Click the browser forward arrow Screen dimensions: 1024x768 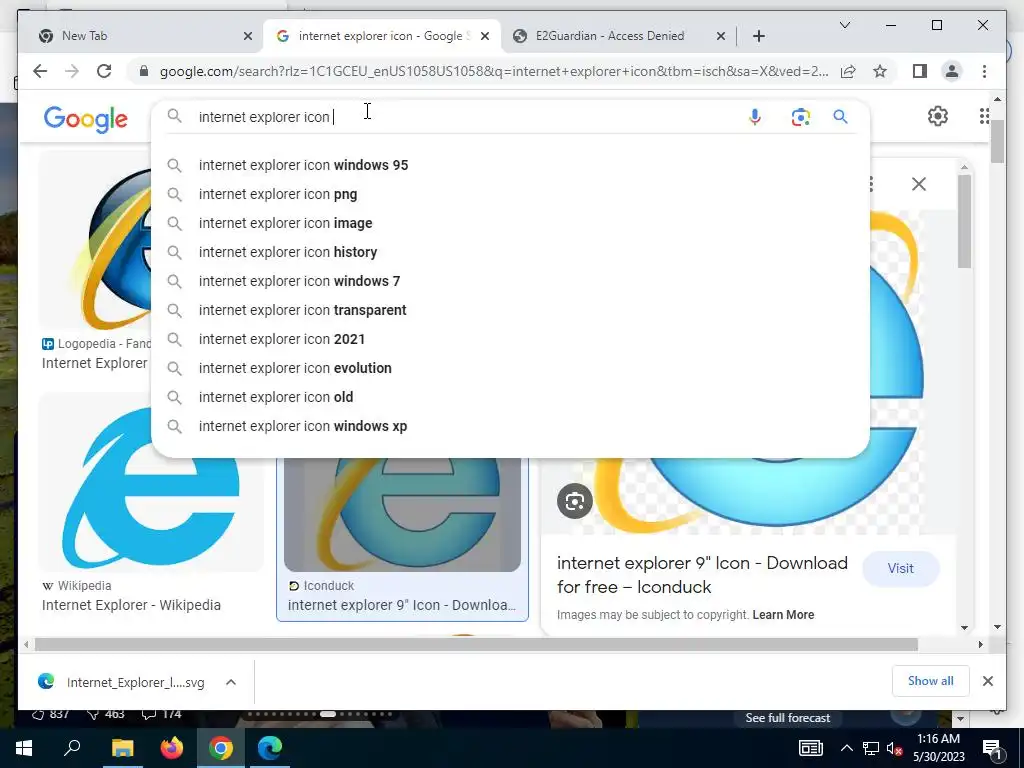pos(72,71)
